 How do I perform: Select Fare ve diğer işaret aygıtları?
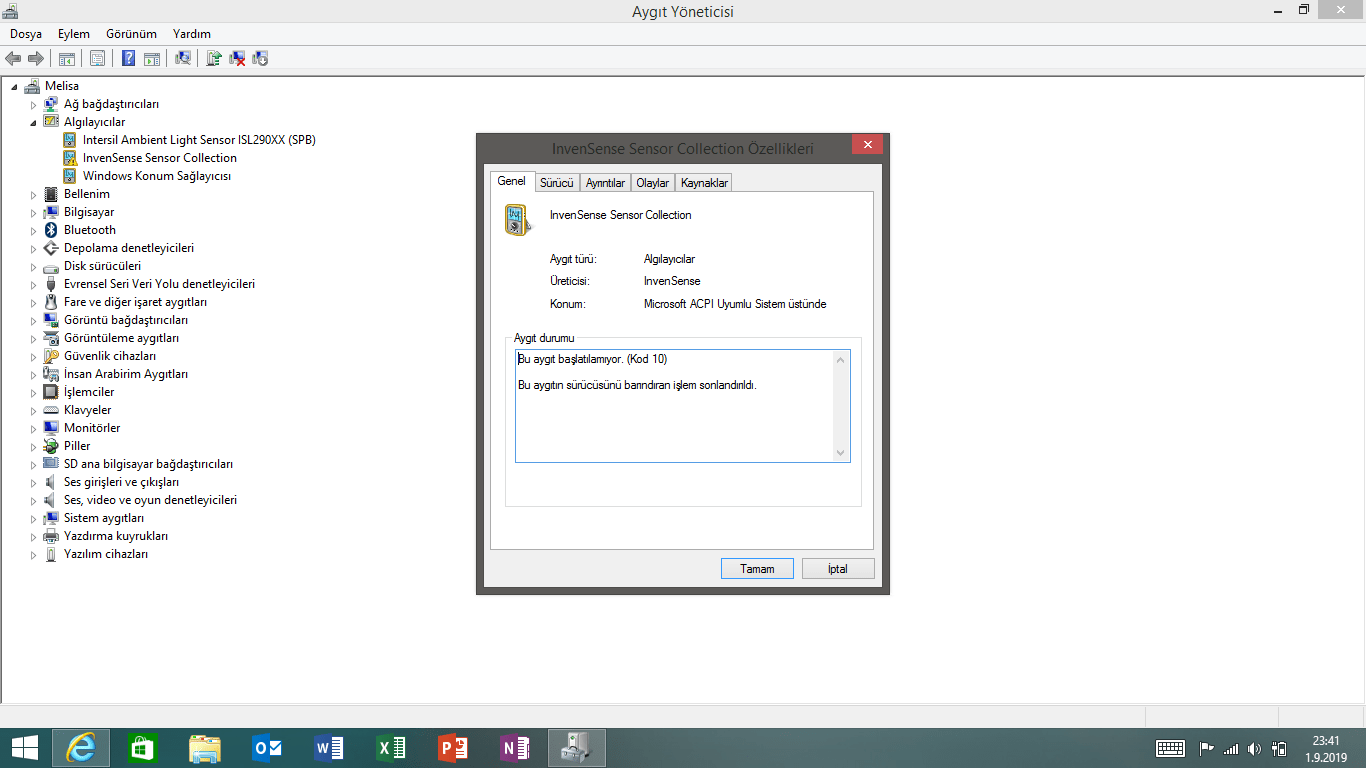[135, 302]
